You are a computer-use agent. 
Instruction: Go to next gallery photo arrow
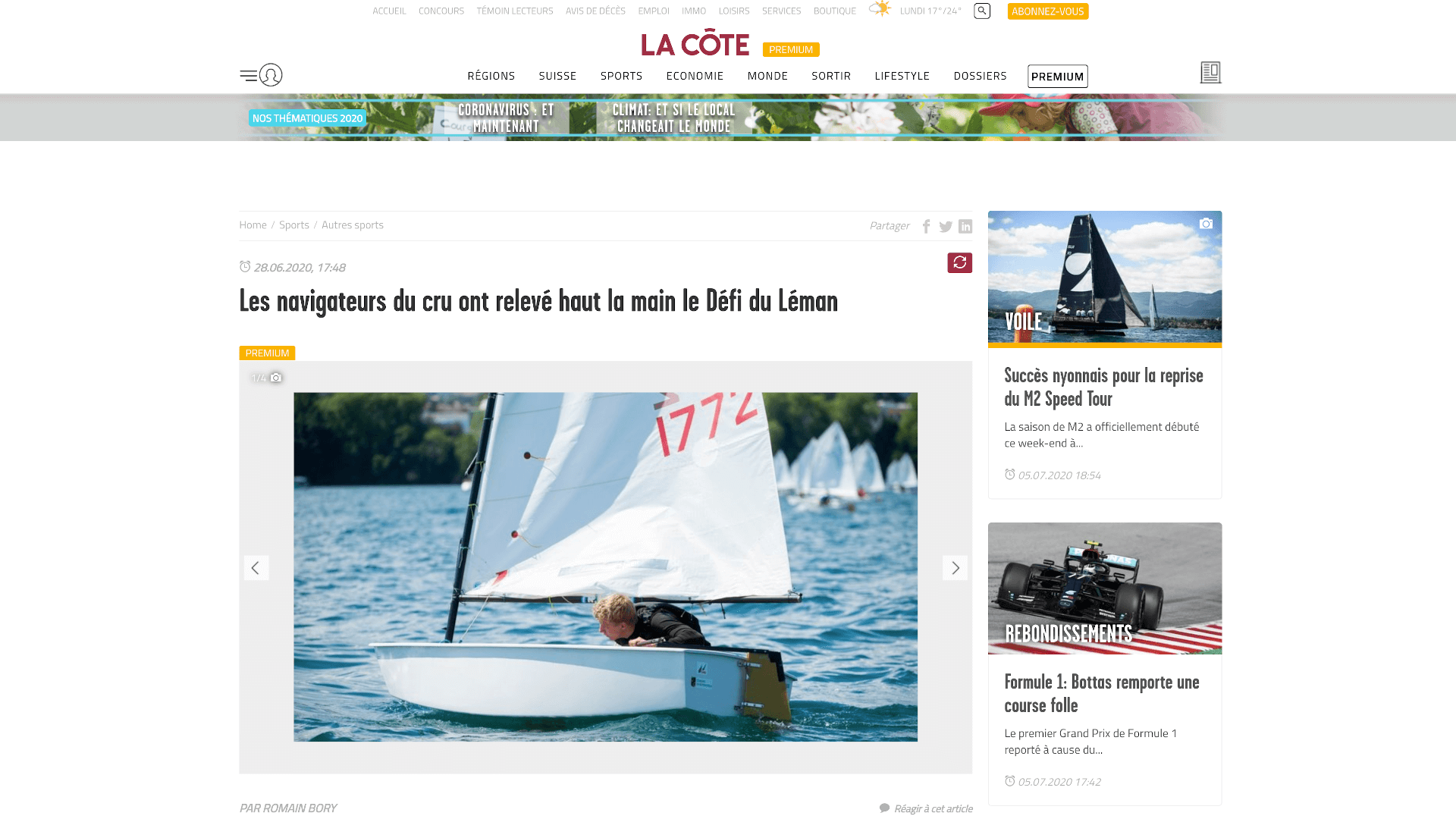click(x=955, y=568)
